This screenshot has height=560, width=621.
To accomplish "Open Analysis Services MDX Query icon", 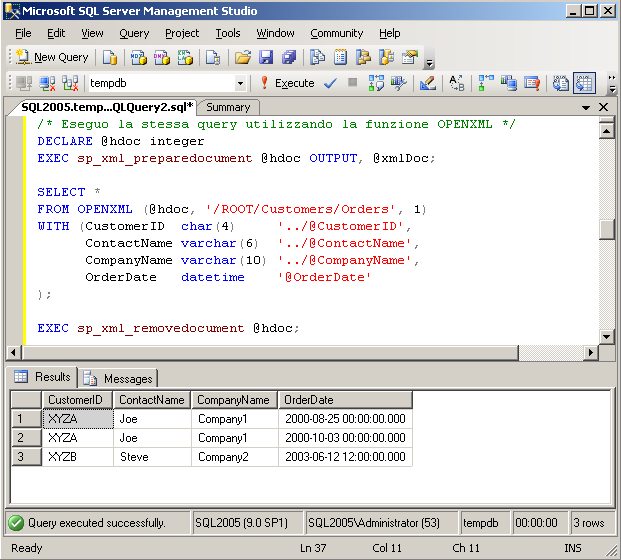I will [x=139, y=57].
